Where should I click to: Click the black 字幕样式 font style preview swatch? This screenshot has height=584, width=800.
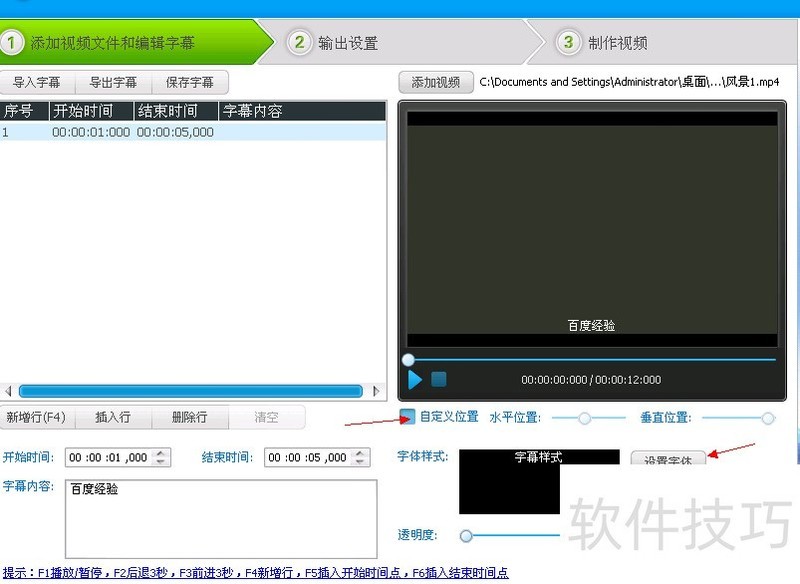(x=509, y=480)
